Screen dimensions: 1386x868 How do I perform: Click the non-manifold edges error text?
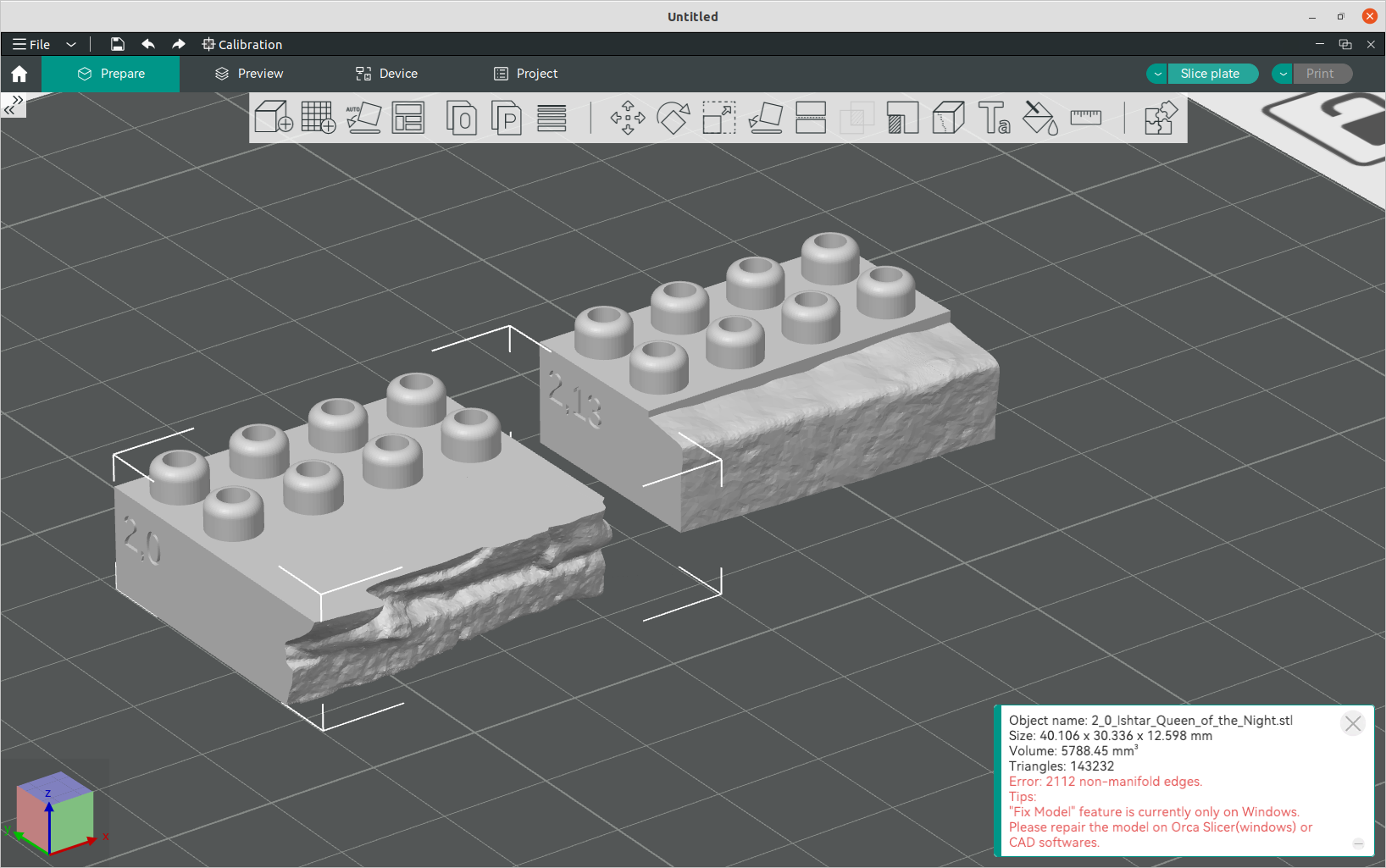pos(1106,782)
